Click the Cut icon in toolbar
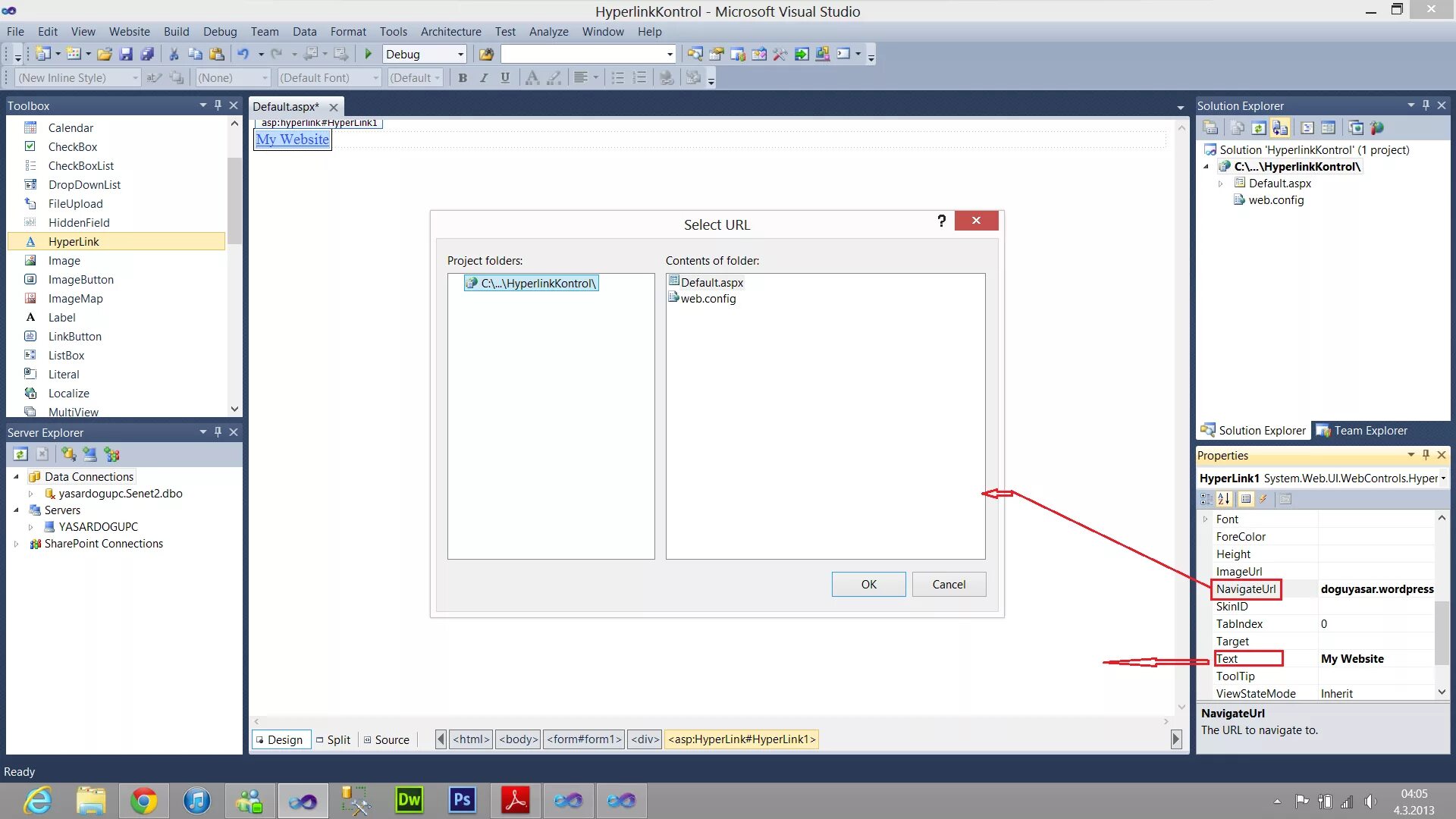The width and height of the screenshot is (1456, 819). (x=174, y=54)
